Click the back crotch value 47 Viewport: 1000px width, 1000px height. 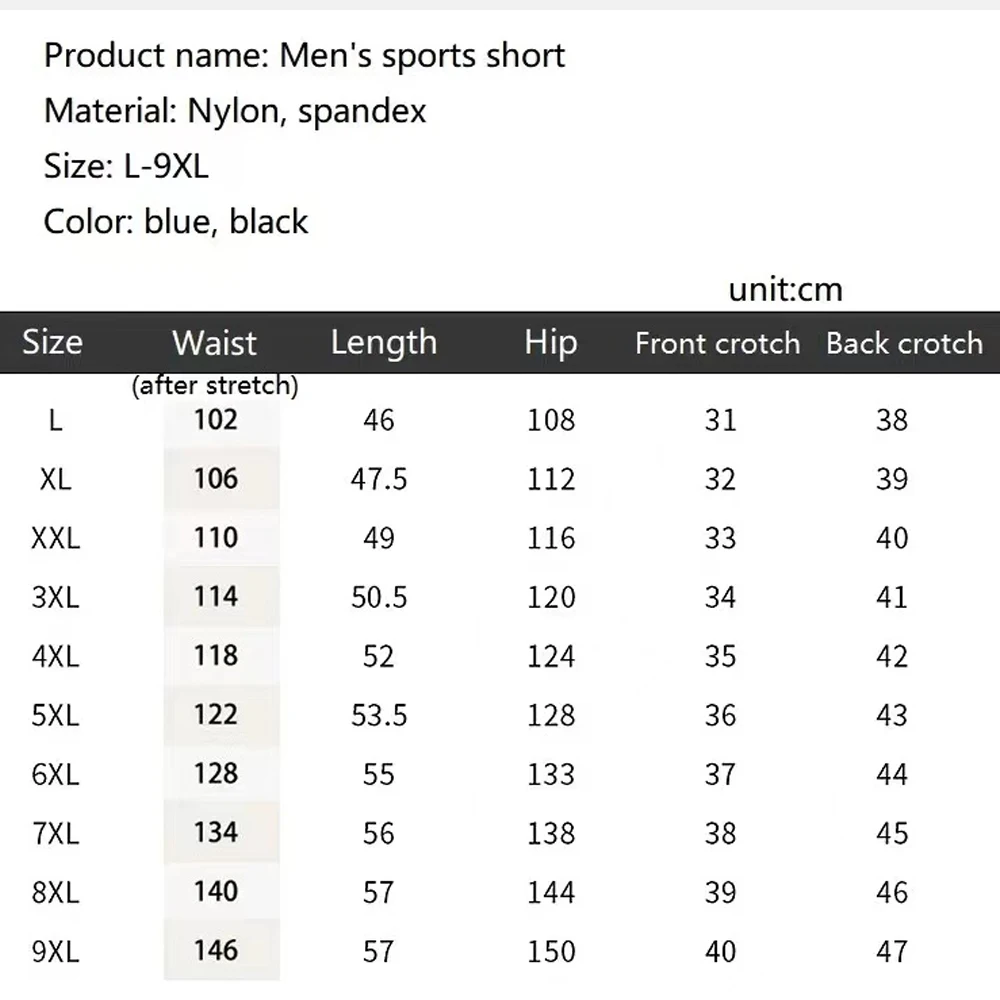[x=892, y=952]
